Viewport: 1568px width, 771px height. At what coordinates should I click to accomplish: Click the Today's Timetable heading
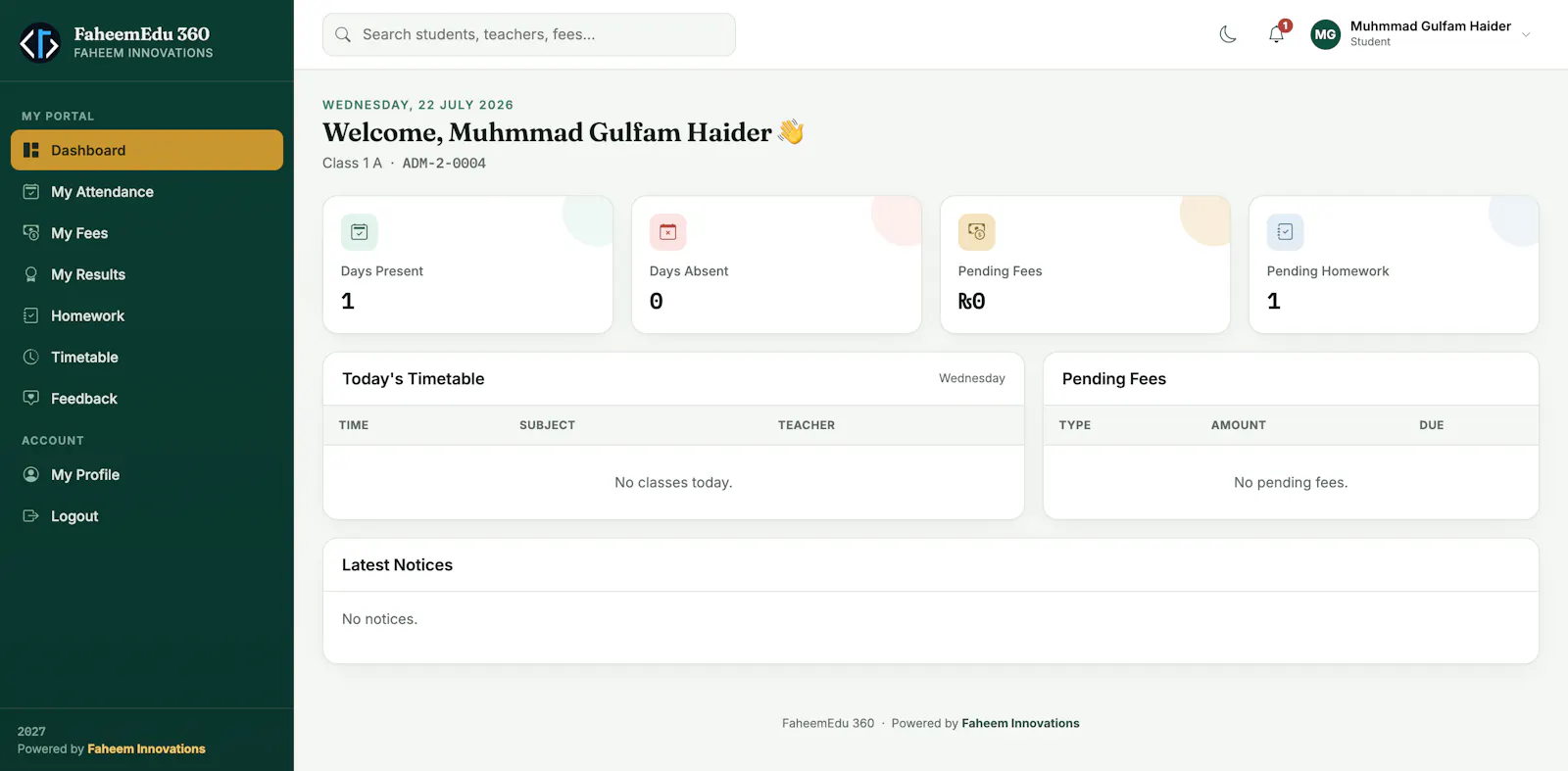click(x=413, y=379)
